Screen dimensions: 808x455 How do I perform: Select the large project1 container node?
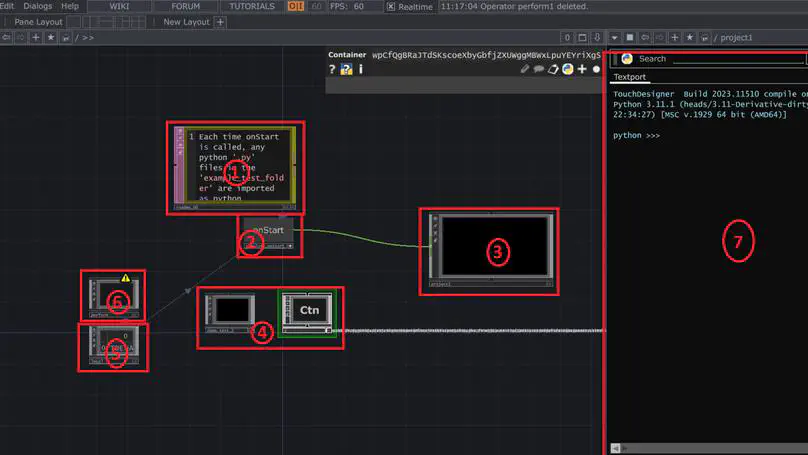point(491,250)
